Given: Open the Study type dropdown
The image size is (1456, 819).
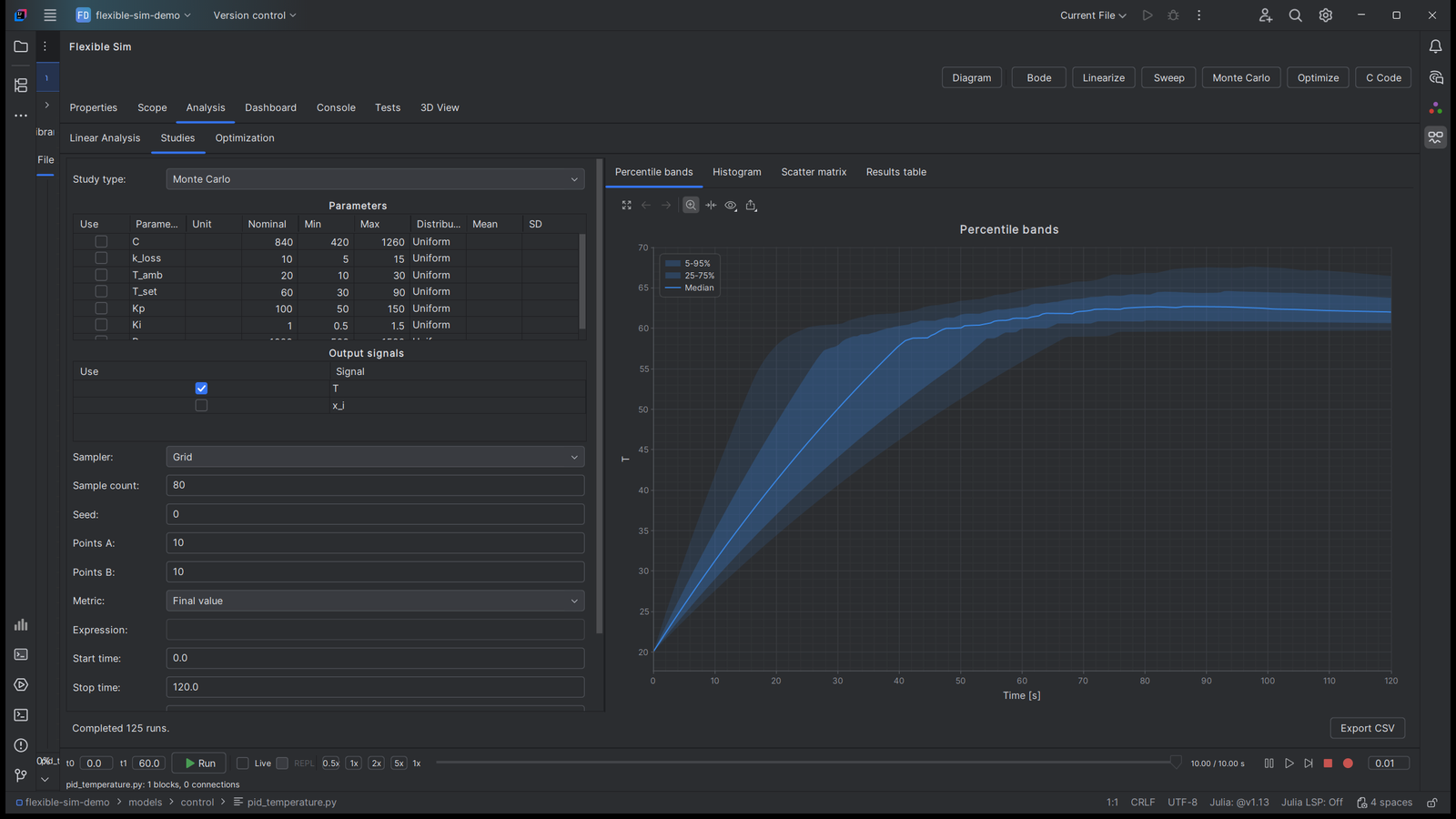Looking at the screenshot, I should pyautogui.click(x=375, y=179).
